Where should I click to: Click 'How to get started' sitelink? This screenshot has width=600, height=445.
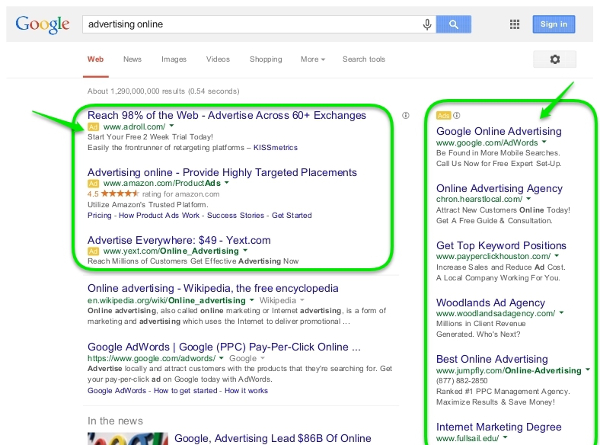point(185,391)
